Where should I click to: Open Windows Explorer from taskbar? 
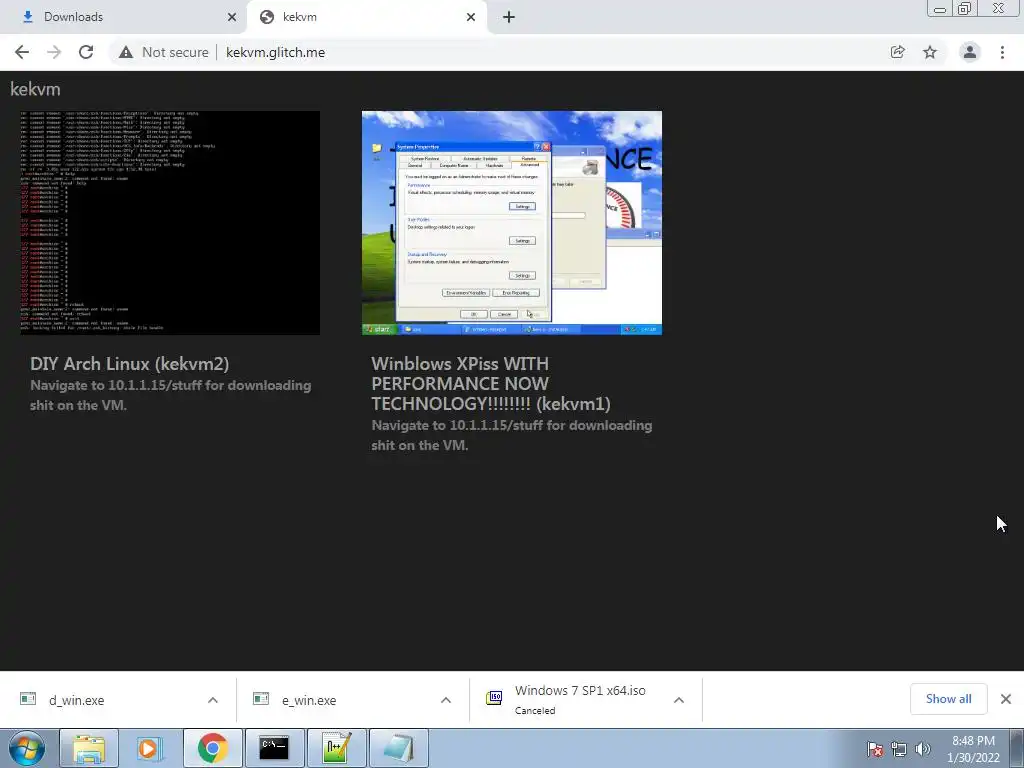(89, 748)
